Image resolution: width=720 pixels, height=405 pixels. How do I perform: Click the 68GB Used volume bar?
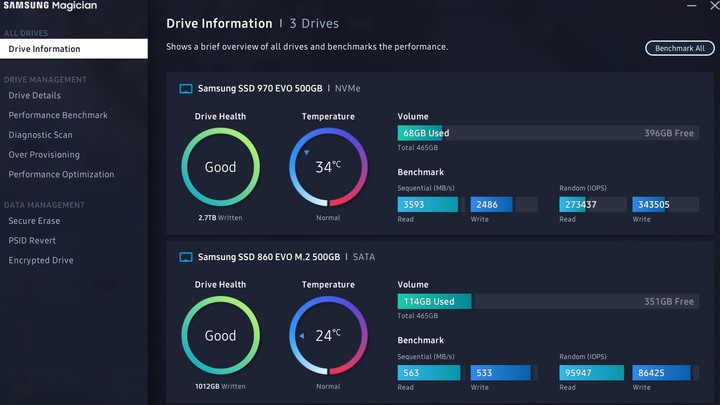[548, 133]
